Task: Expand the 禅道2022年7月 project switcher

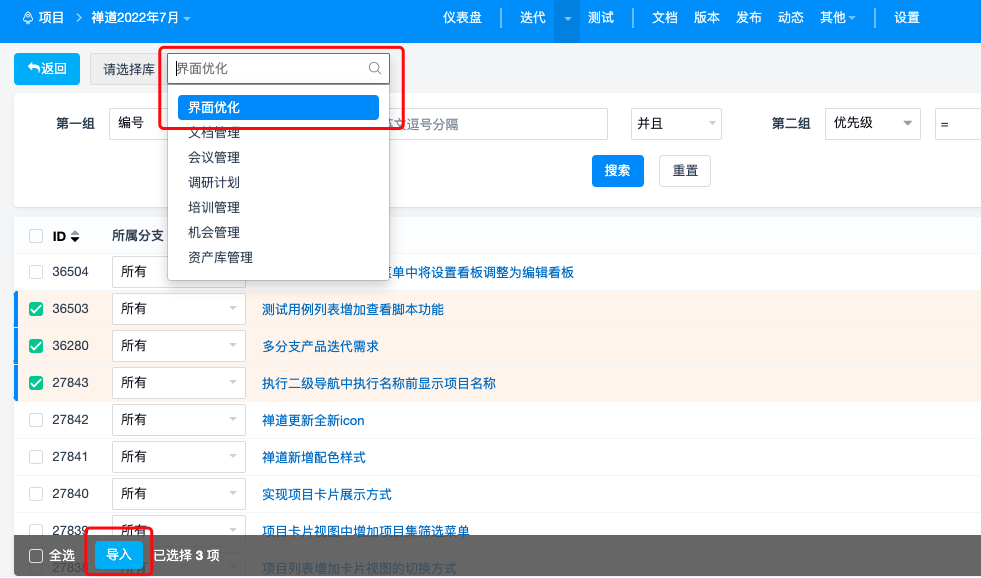Action: [141, 18]
